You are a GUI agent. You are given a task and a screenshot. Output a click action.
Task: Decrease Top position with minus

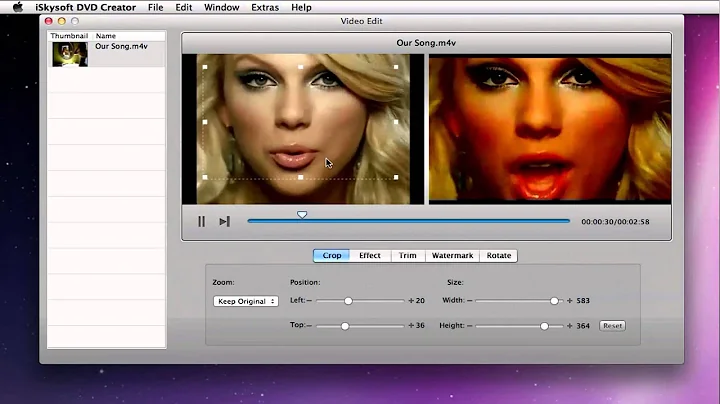point(309,325)
